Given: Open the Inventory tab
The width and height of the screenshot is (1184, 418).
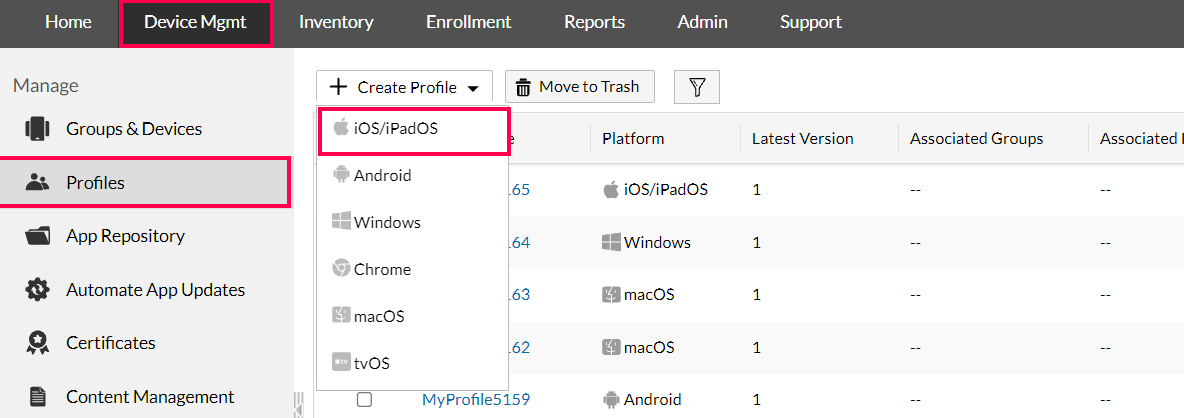Looking at the screenshot, I should pos(336,22).
